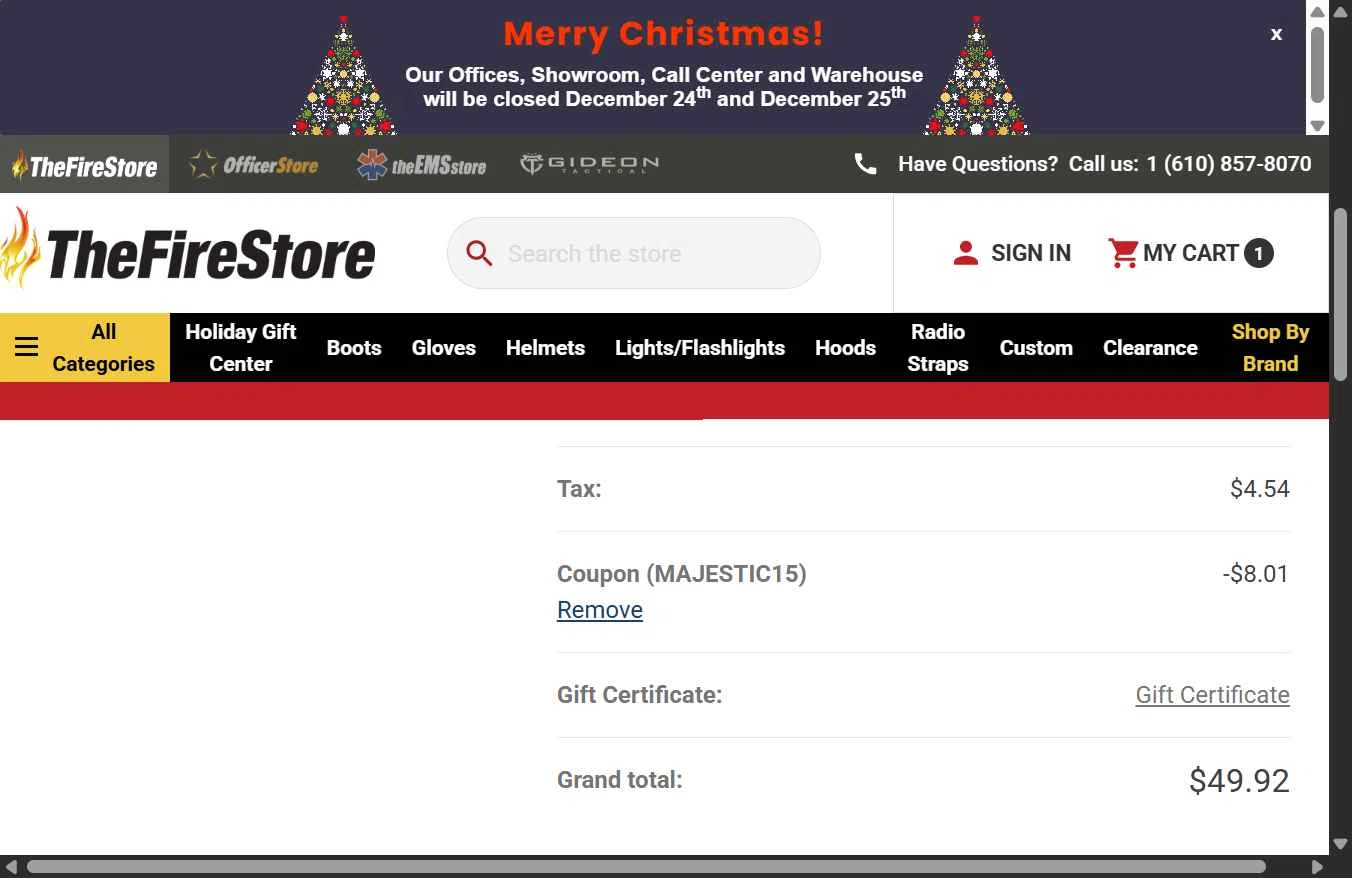Open Shop By Brand menu
Viewport: 1352px width, 878px height.
point(1271,347)
